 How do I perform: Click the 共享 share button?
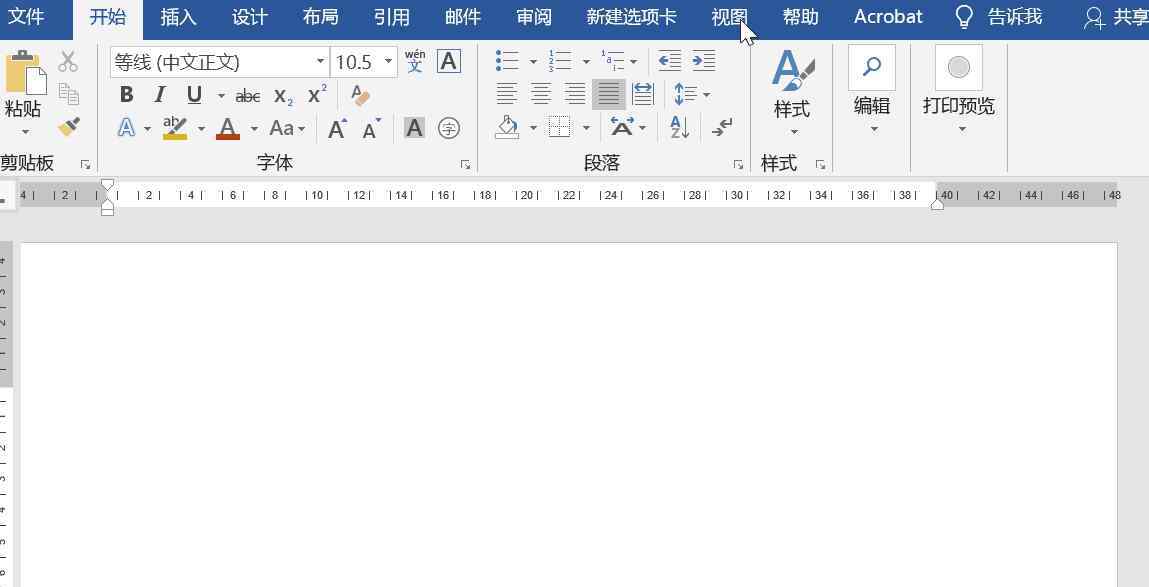(1115, 18)
